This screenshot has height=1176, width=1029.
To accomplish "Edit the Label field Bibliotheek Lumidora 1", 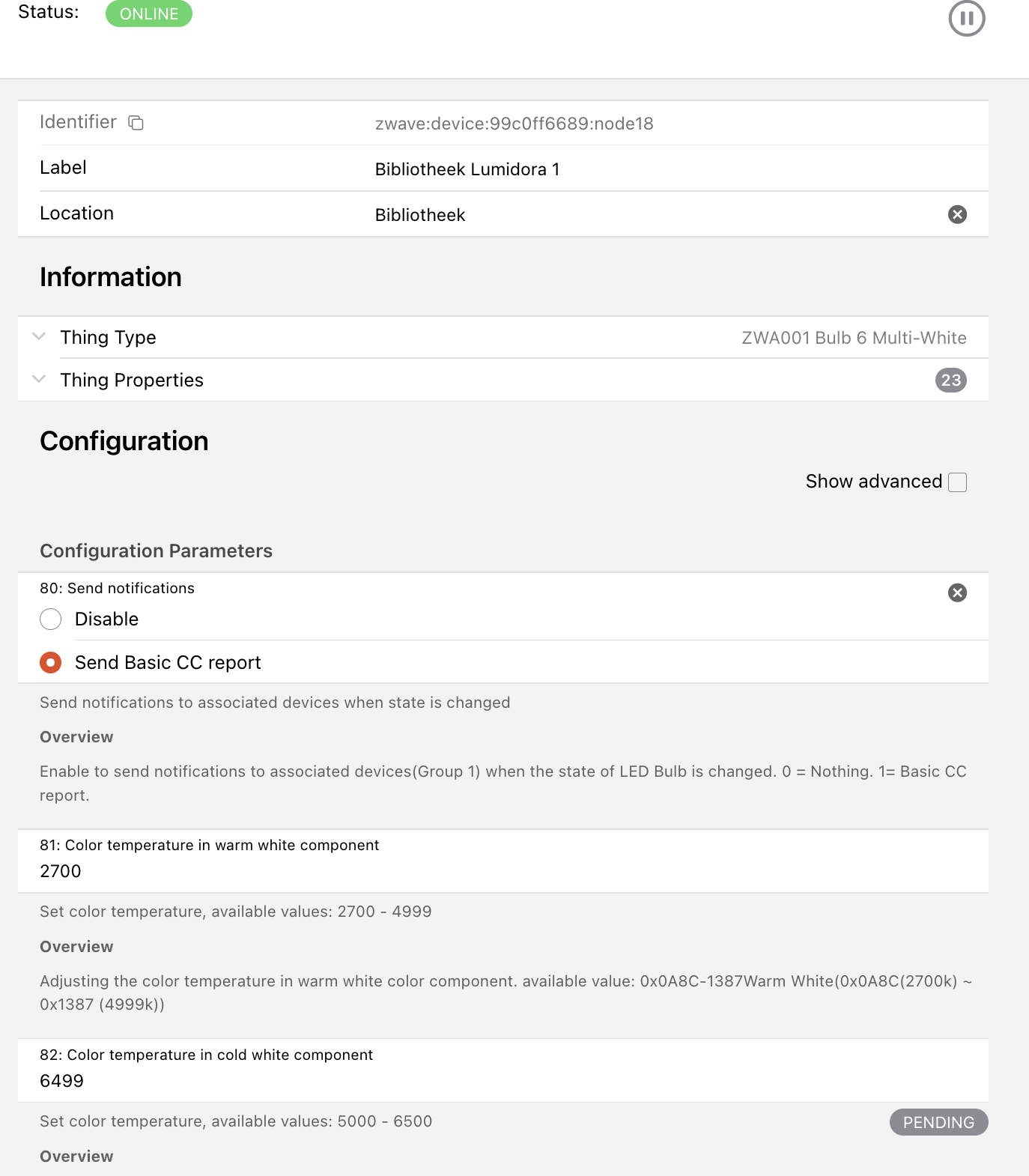I will (x=467, y=169).
